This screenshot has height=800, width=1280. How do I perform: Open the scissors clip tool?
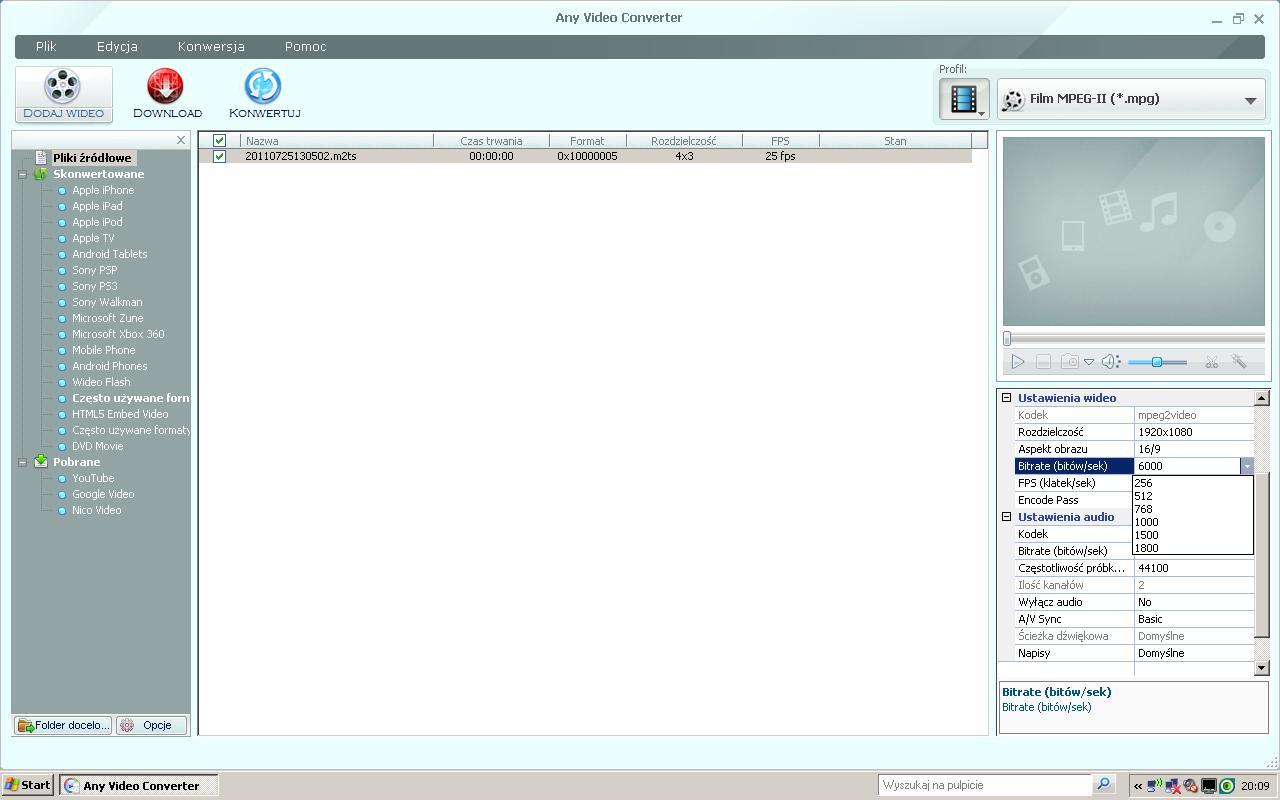pyautogui.click(x=1211, y=362)
